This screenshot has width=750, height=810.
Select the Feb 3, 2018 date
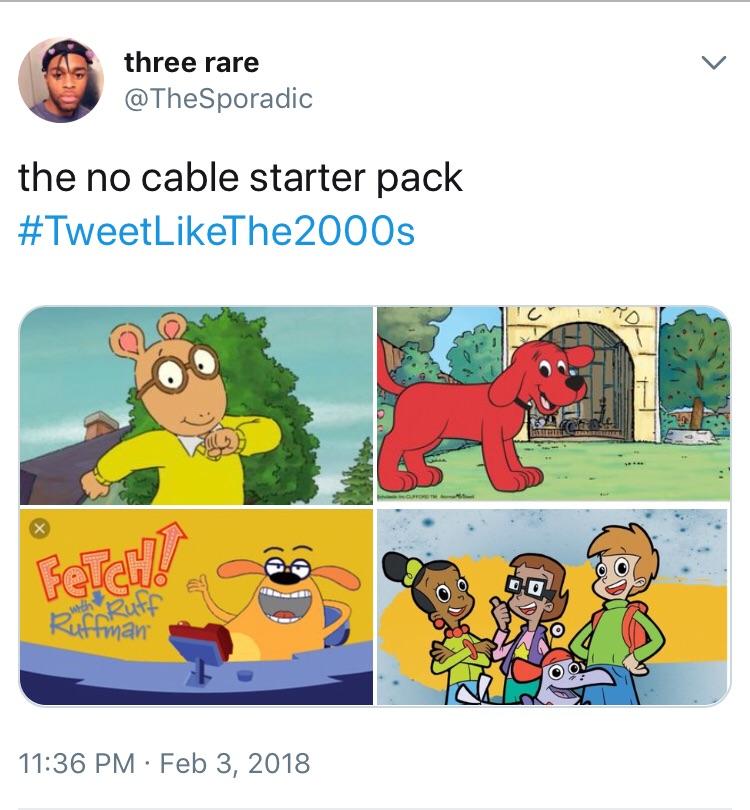[x=235, y=764]
